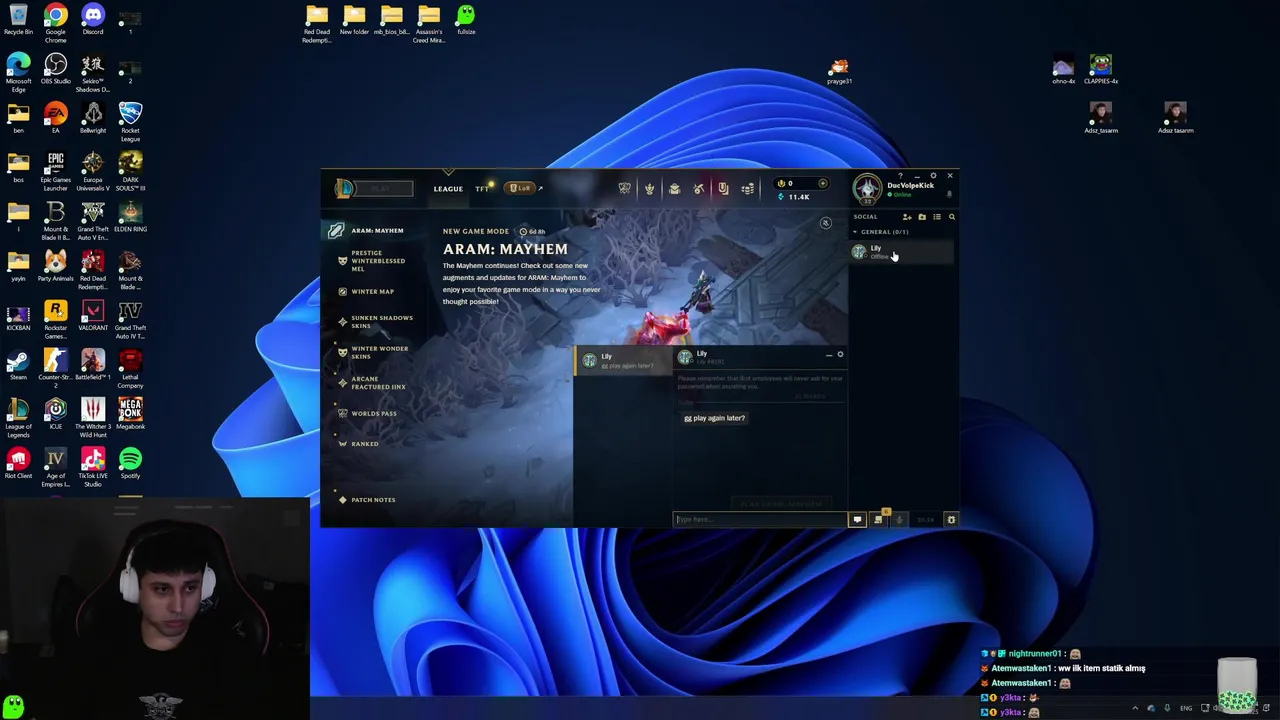Purchase RP with the plus button
The image size is (1280, 720).
click(823, 183)
